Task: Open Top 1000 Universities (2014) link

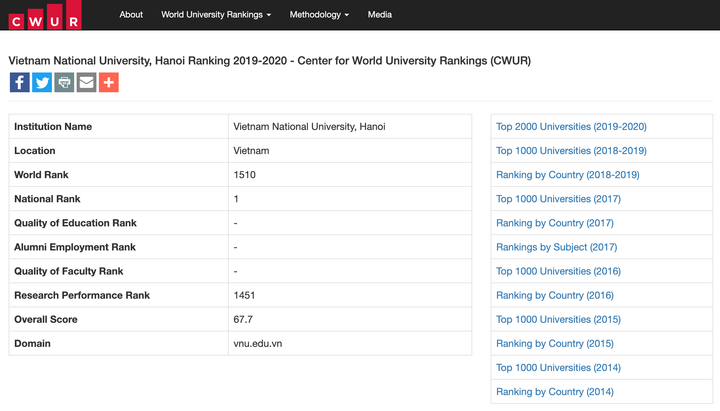Action: pyautogui.click(x=558, y=367)
